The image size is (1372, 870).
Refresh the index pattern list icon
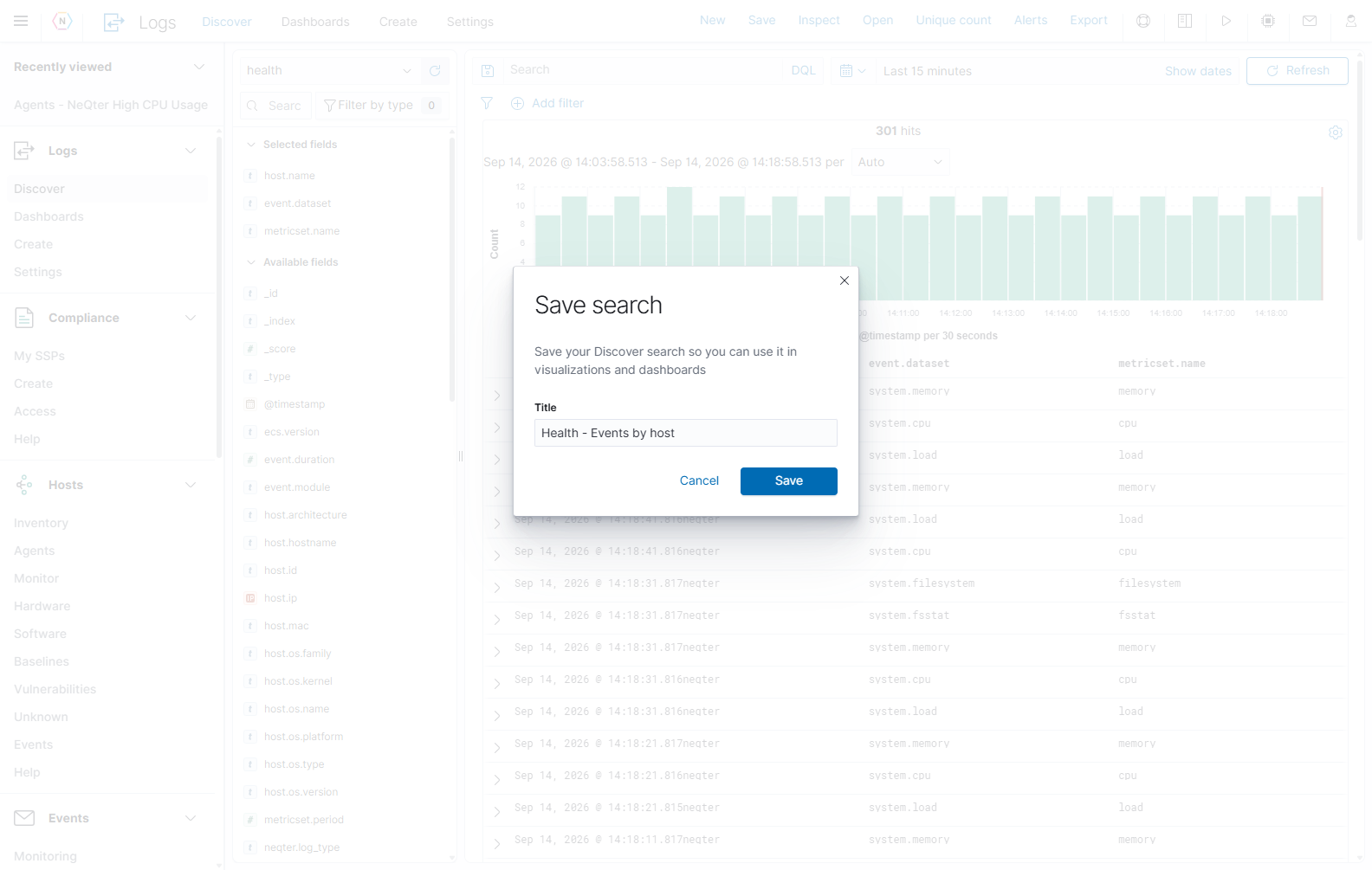click(435, 71)
